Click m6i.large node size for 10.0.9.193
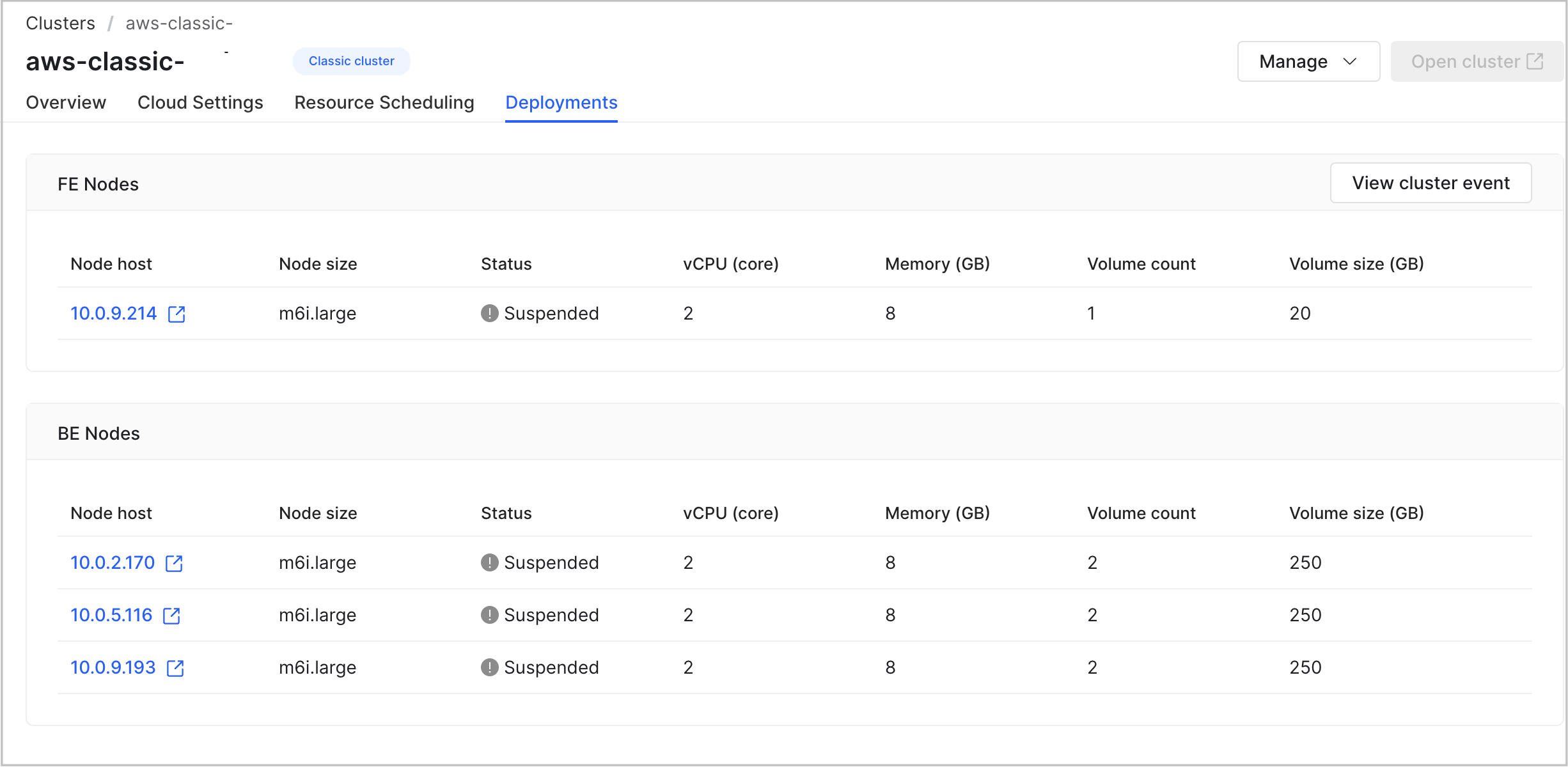Image resolution: width=1568 pixels, height=767 pixels. point(317,668)
